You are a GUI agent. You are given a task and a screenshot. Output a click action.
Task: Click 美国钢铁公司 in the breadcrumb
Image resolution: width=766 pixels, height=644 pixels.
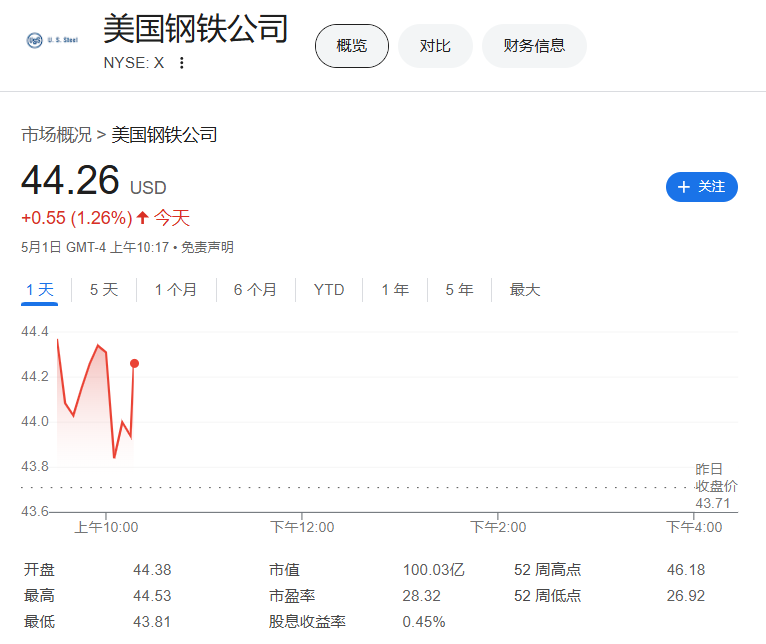click(165, 135)
